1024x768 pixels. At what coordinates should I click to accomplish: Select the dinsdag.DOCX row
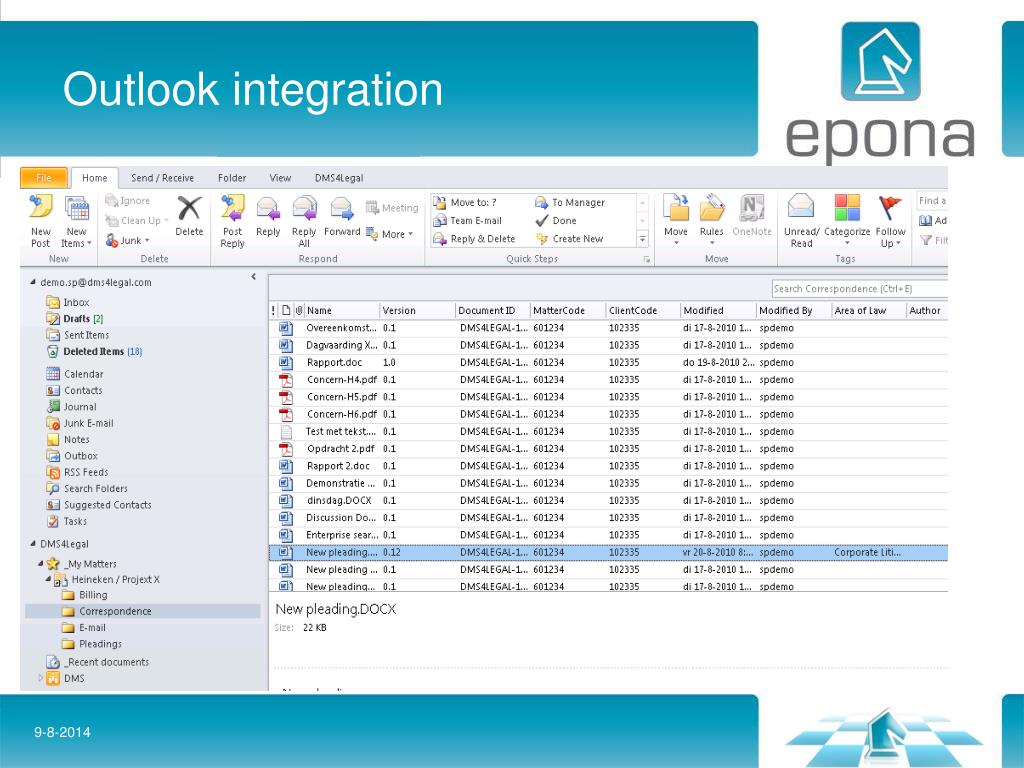tap(608, 500)
